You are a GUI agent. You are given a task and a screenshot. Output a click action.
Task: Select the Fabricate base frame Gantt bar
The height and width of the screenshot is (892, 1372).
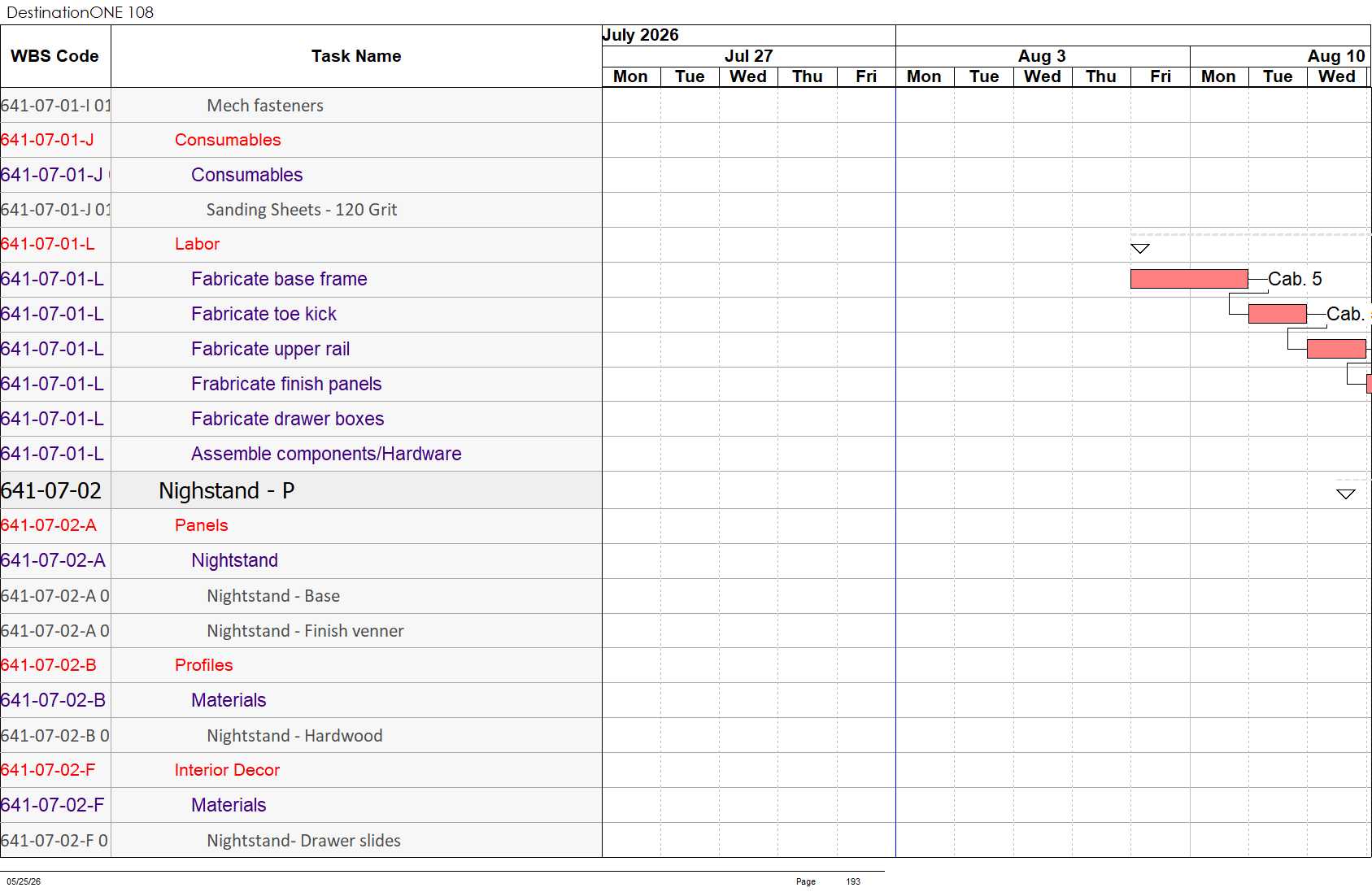1189,279
